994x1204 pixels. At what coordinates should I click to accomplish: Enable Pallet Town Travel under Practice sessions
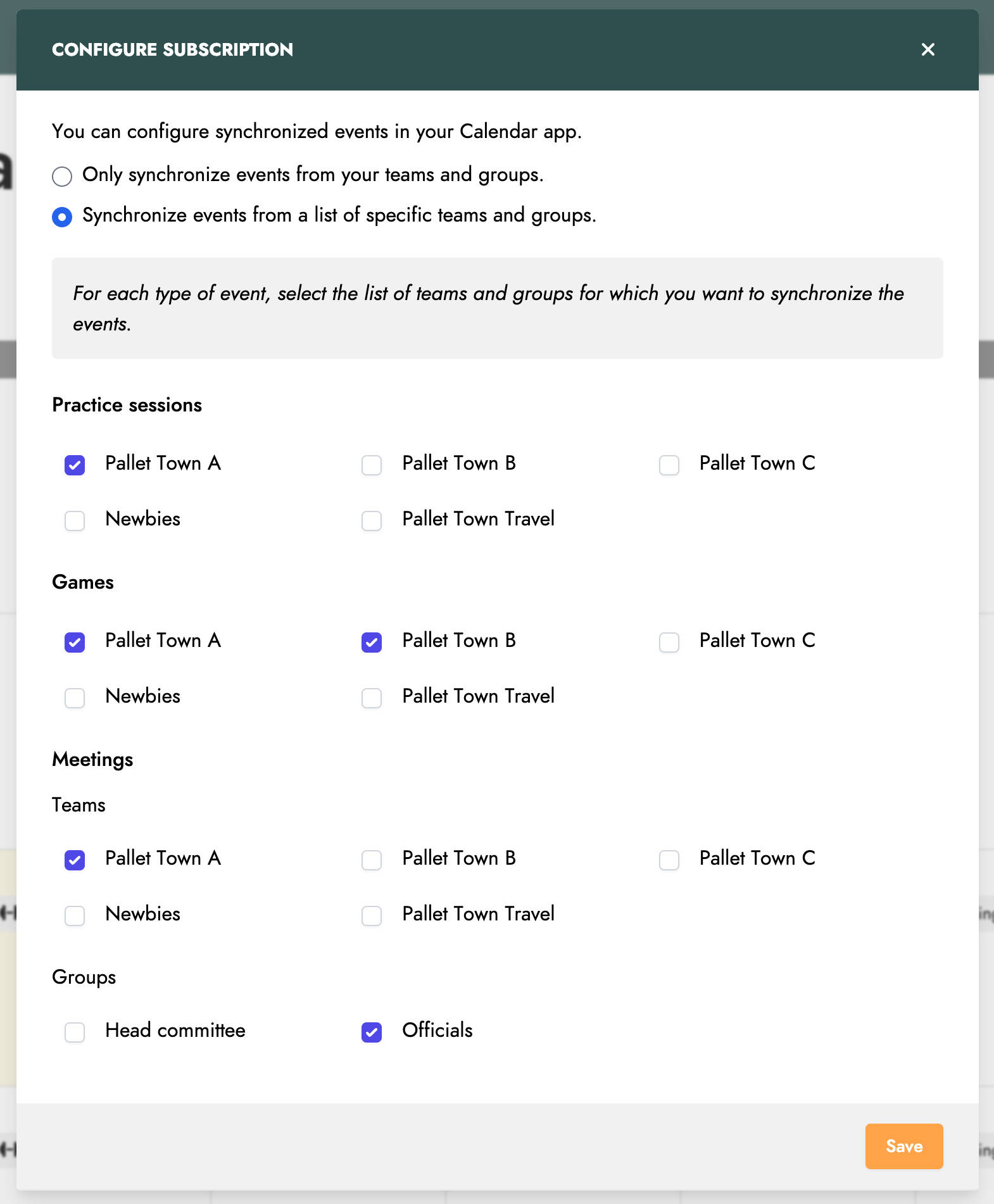point(372,521)
